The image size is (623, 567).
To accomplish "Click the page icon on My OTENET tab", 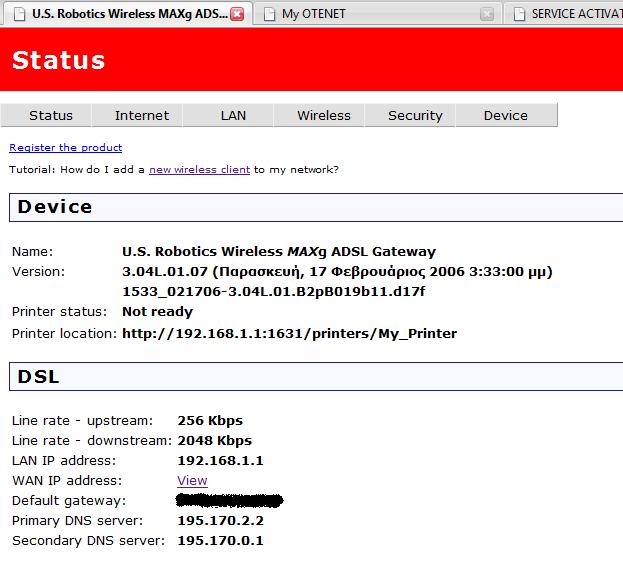I will [269, 14].
